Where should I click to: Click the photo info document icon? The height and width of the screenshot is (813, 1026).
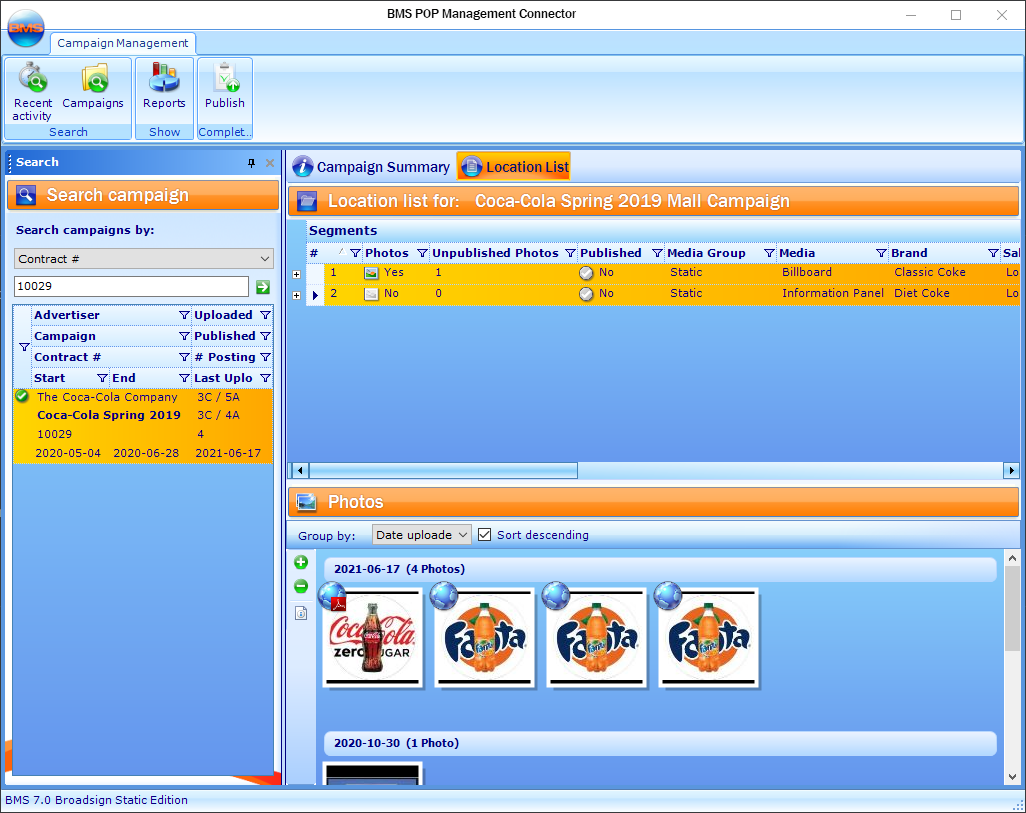tap(301, 613)
